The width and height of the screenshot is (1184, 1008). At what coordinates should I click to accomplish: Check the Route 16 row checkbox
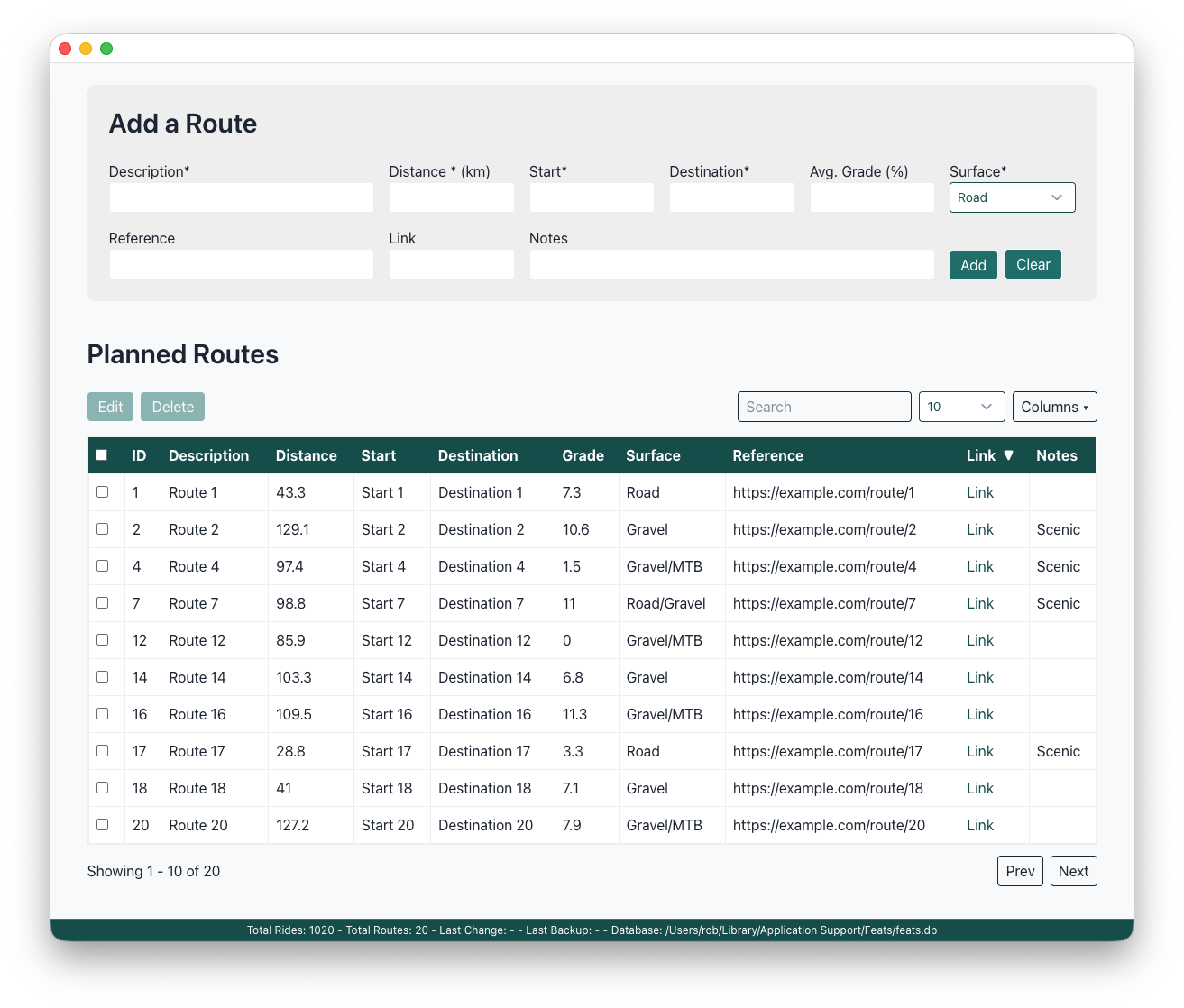pos(102,714)
